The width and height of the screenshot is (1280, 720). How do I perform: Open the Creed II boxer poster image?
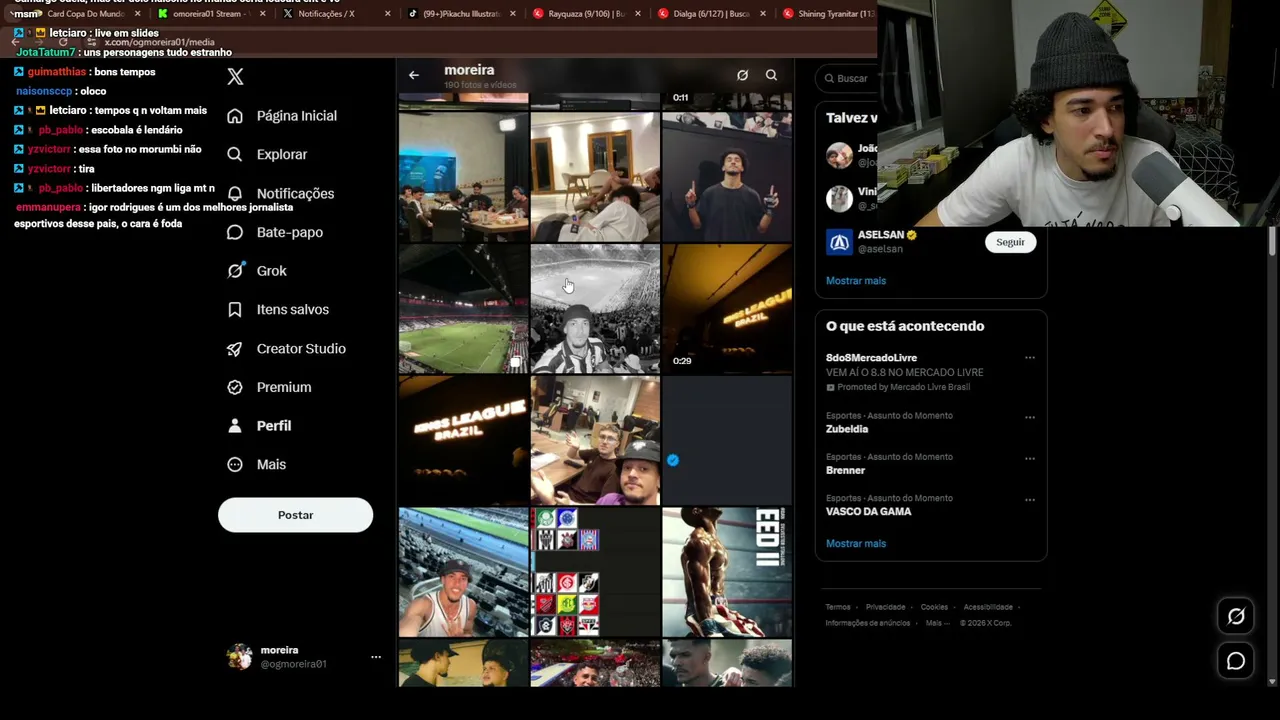727,572
